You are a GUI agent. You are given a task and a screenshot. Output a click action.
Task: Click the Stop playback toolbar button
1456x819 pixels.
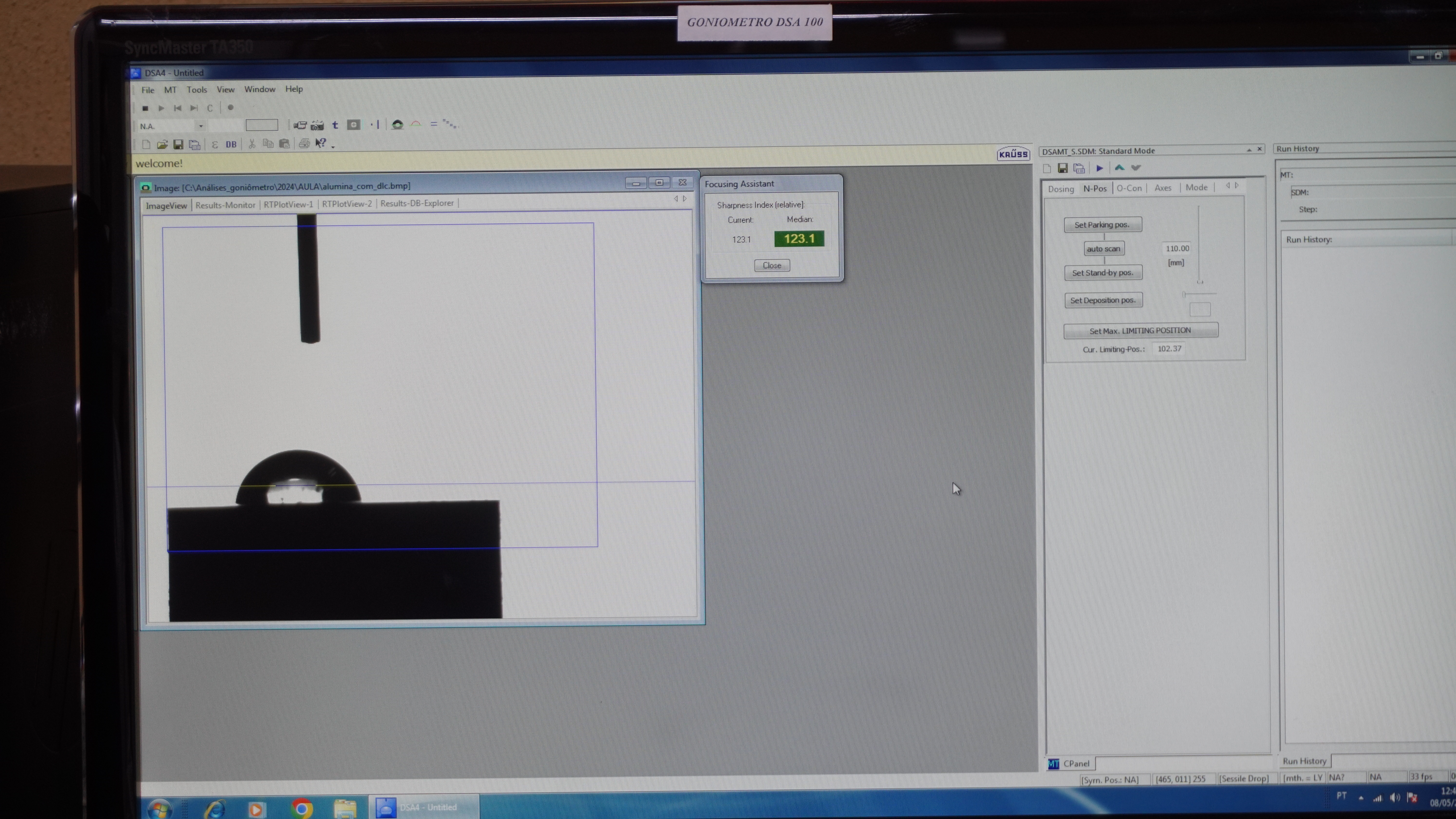coord(145,108)
